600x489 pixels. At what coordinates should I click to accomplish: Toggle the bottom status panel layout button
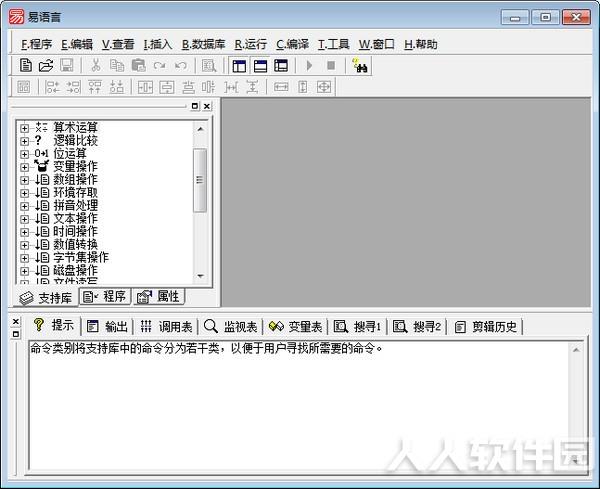[x=260, y=66]
